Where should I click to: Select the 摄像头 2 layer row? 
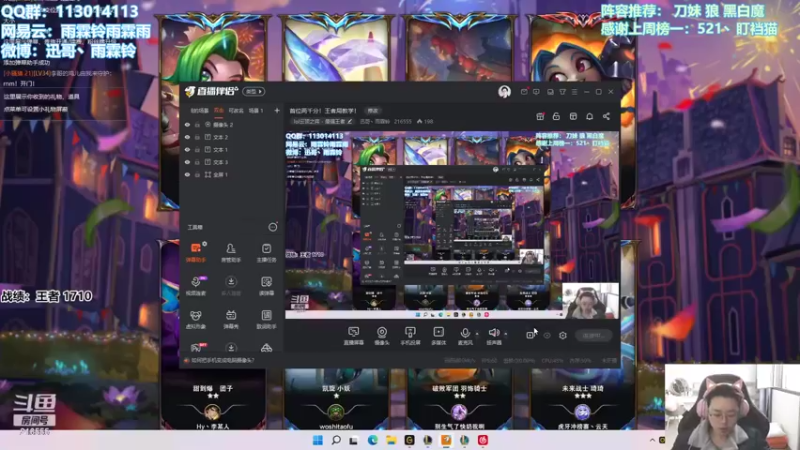pyautogui.click(x=232, y=124)
